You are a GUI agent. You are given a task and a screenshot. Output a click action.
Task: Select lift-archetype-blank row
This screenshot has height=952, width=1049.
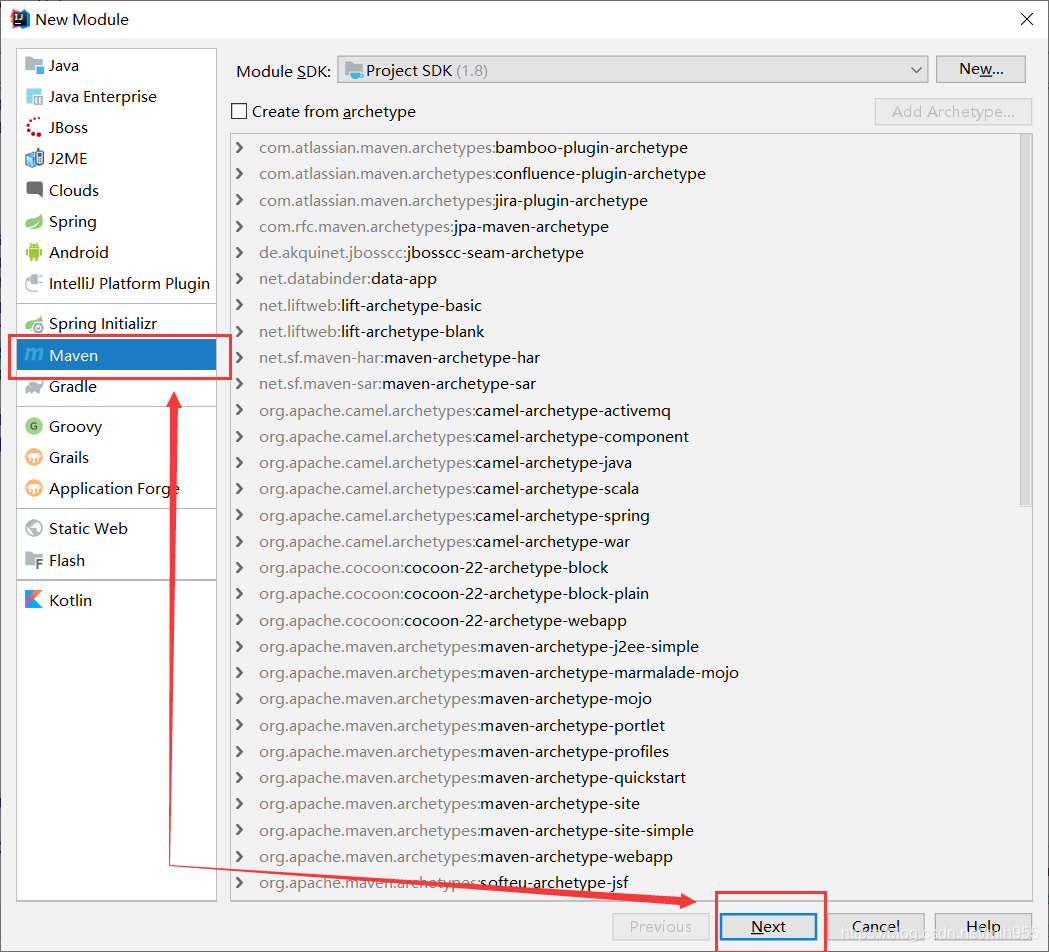625,331
